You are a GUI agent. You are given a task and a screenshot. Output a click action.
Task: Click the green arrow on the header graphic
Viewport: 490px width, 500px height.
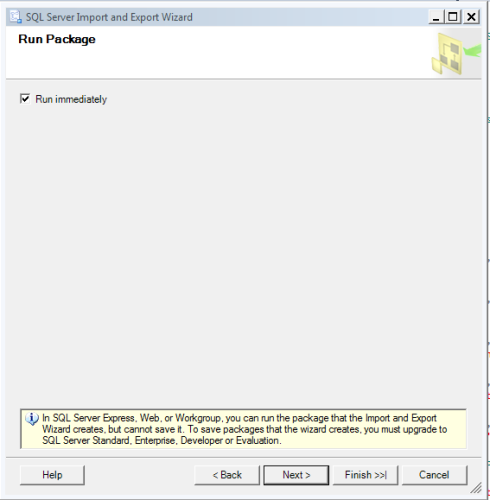(x=472, y=50)
